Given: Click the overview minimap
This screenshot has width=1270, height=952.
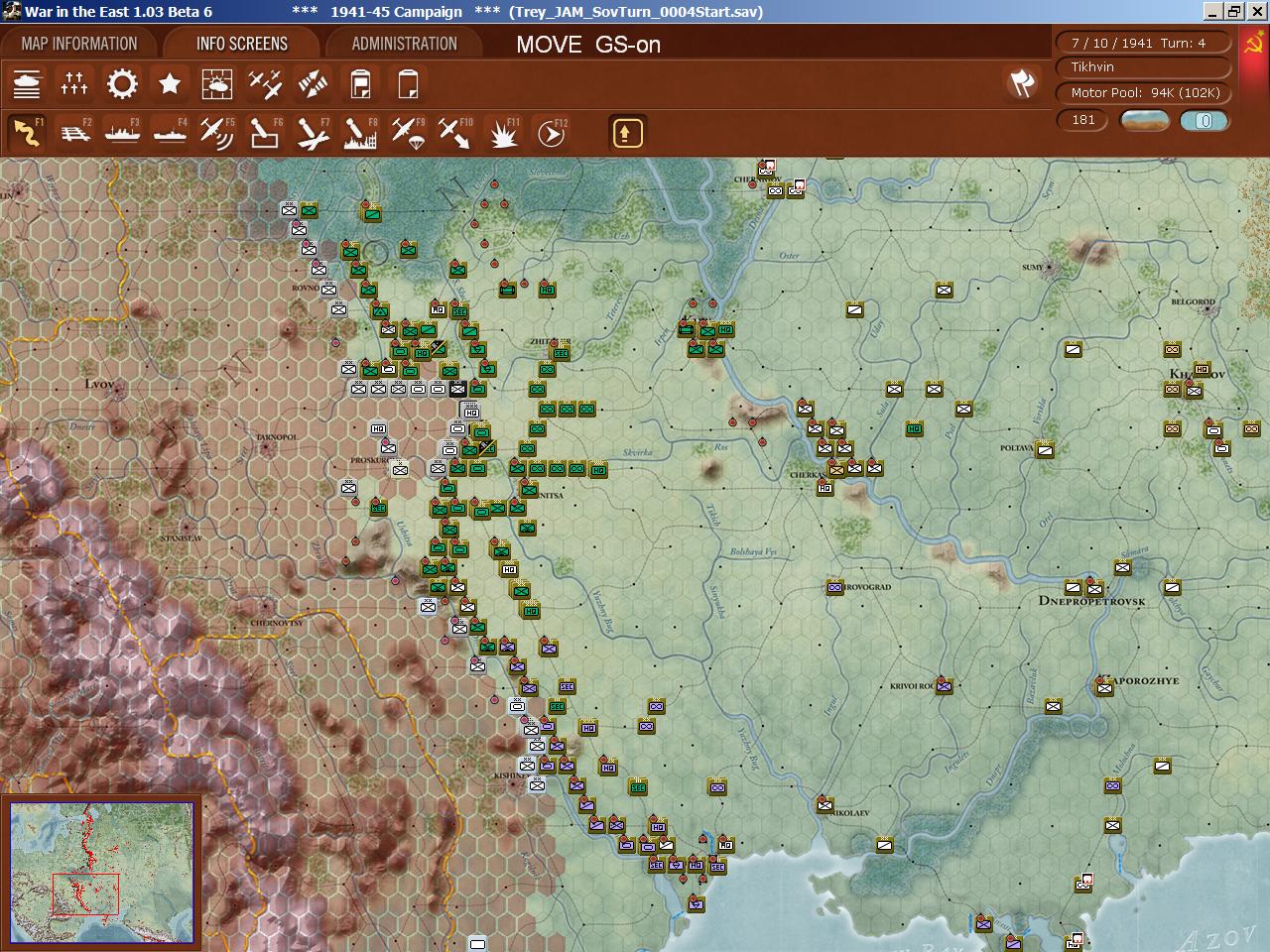Looking at the screenshot, I should coord(102,873).
